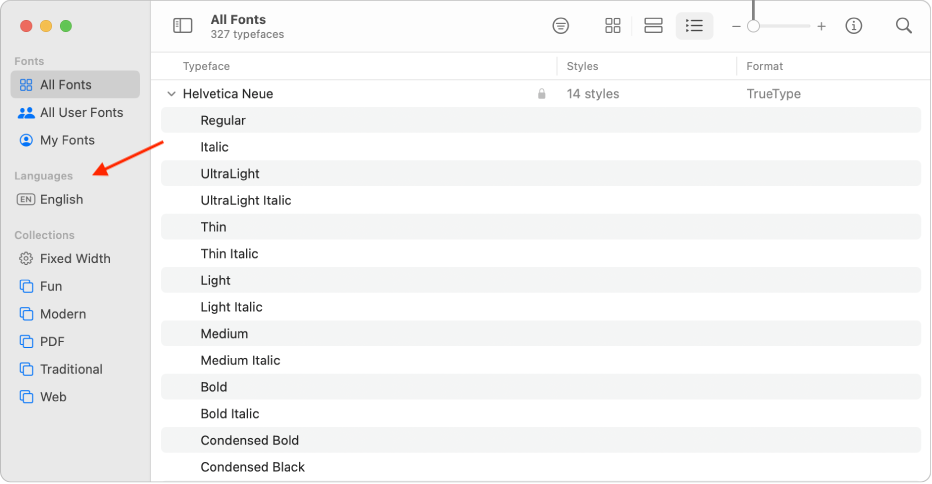Click the Fun collection icon

(x=26, y=286)
